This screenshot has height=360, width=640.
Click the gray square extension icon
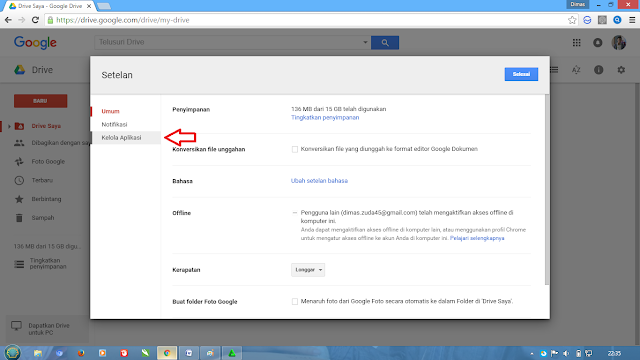[602, 20]
